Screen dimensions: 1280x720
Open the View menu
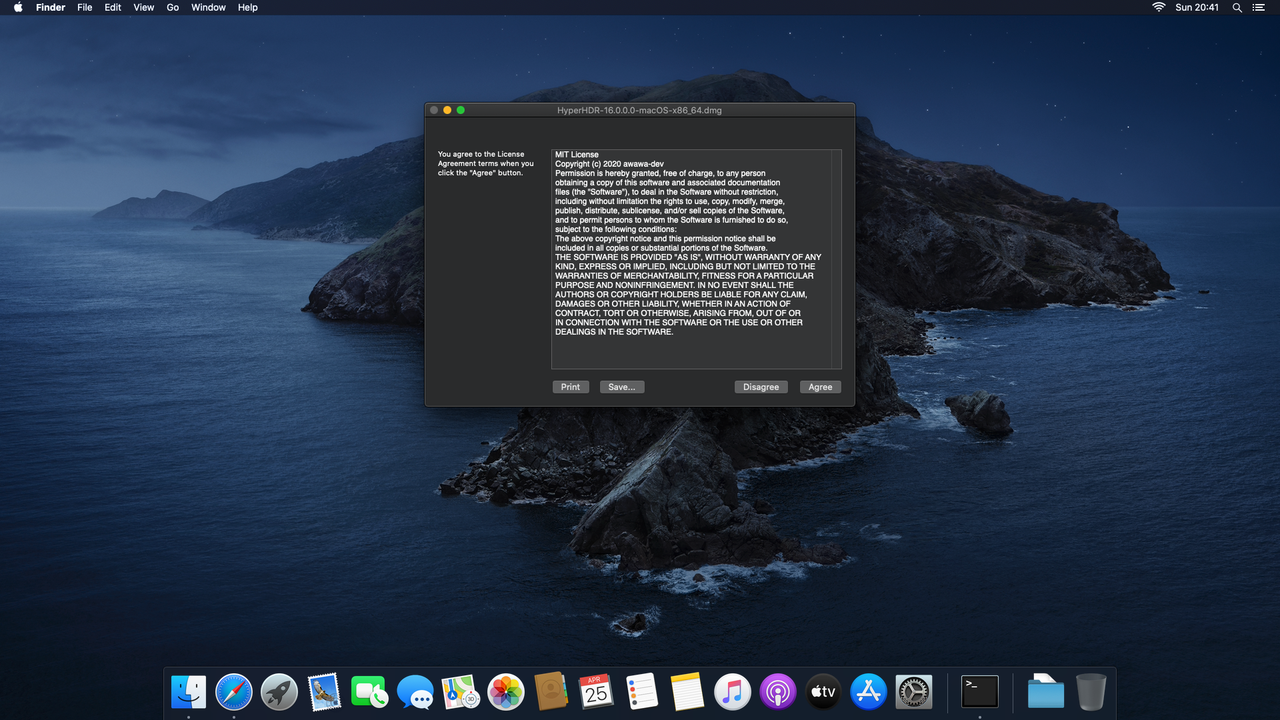tap(144, 7)
